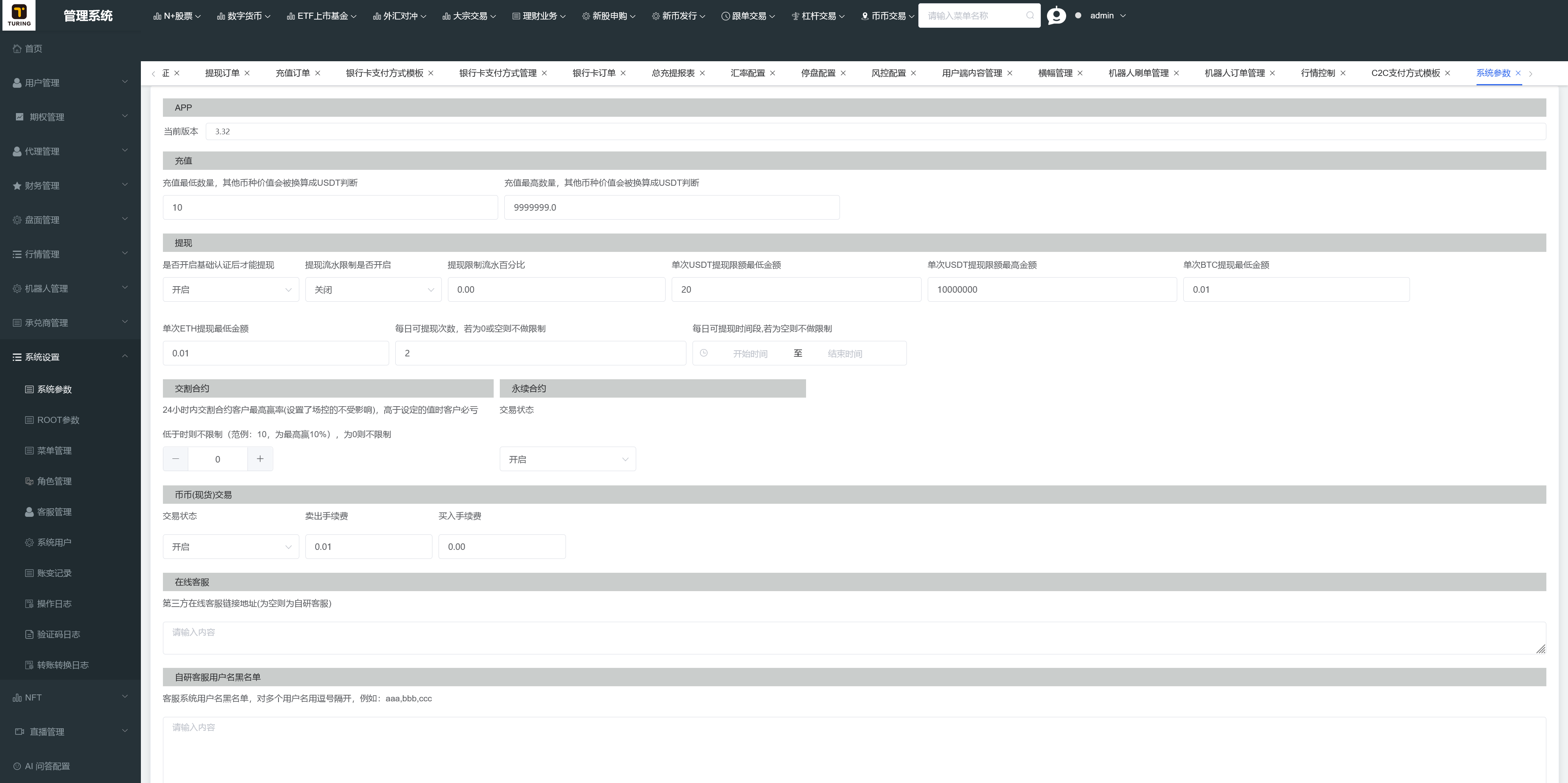Click the clock icon in withdrawal time range

point(704,353)
